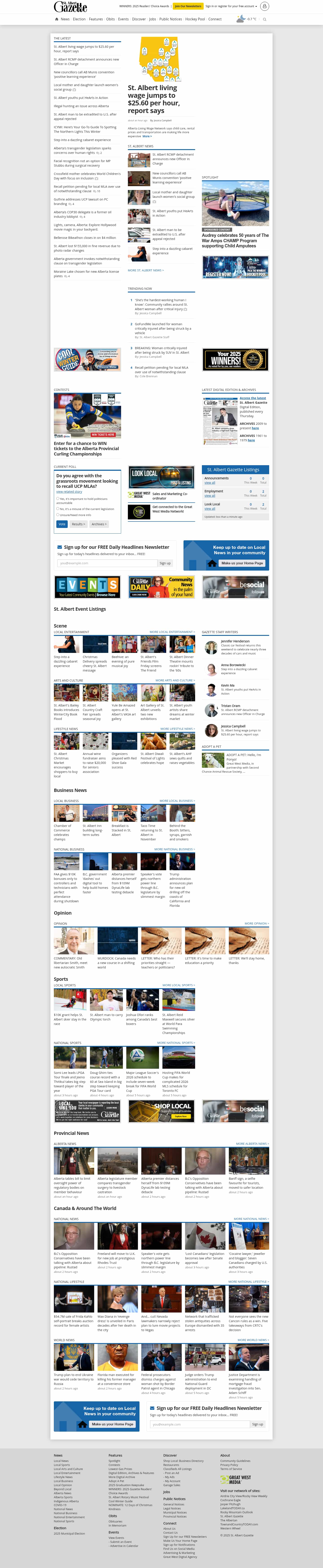The image size is (323, 1568).
Task: Click the Cool Winter Guide banner
Action: (x=87, y=360)
